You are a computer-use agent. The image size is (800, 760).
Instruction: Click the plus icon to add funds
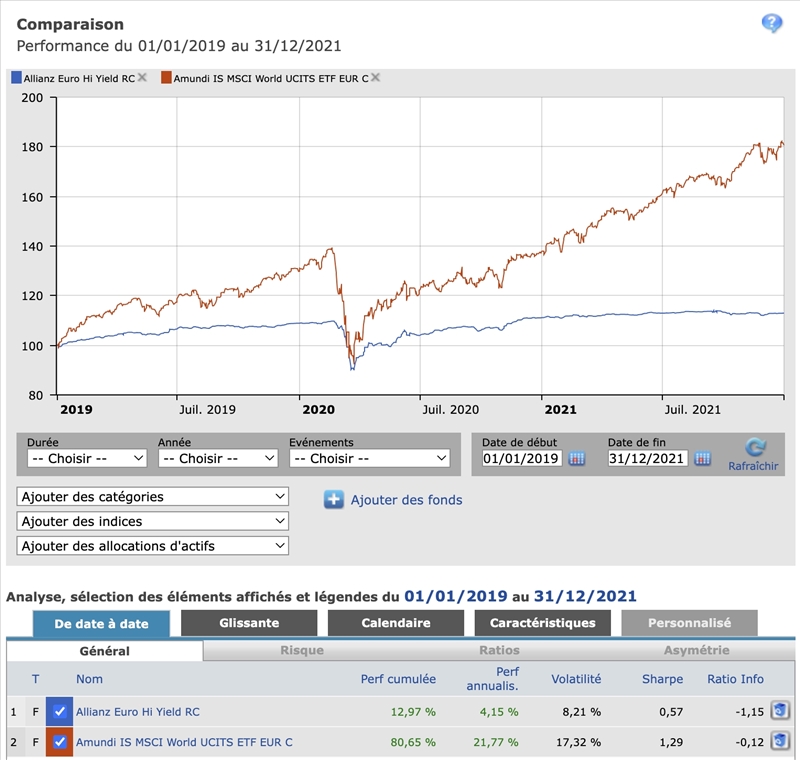(x=334, y=499)
